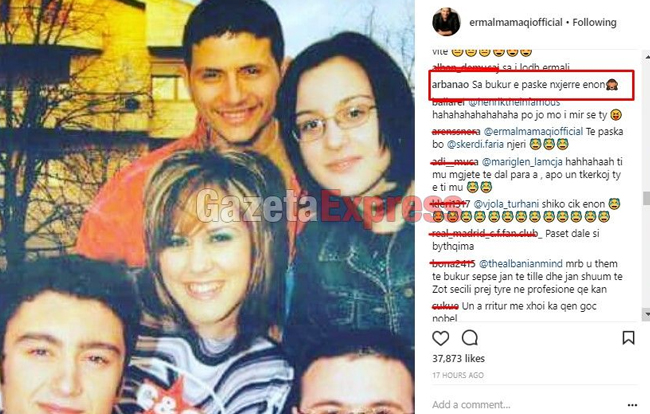
Task: Open the @thealbanianmind mention
Action: click(x=521, y=264)
